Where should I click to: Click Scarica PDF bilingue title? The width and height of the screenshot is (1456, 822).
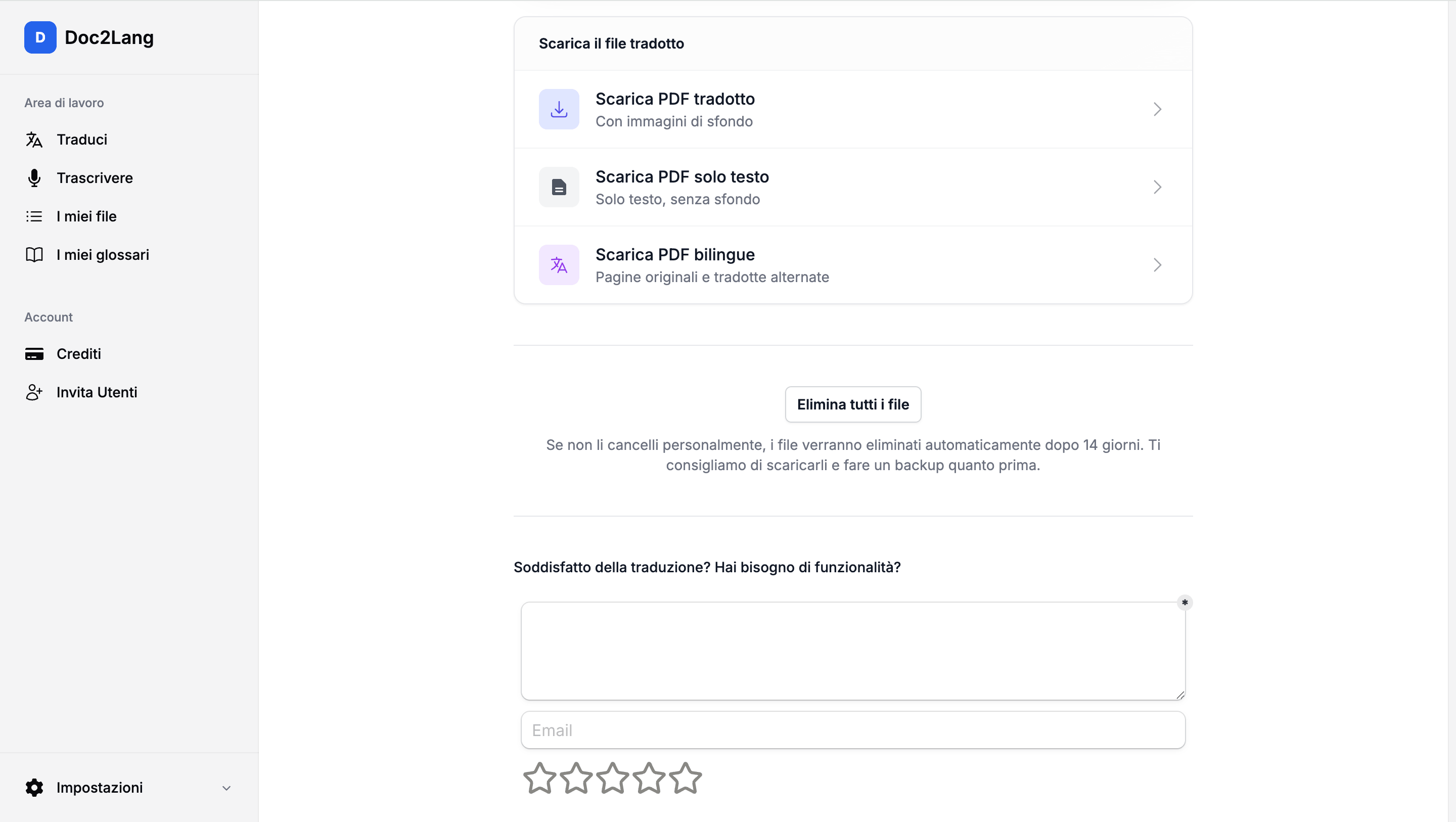tap(675, 255)
